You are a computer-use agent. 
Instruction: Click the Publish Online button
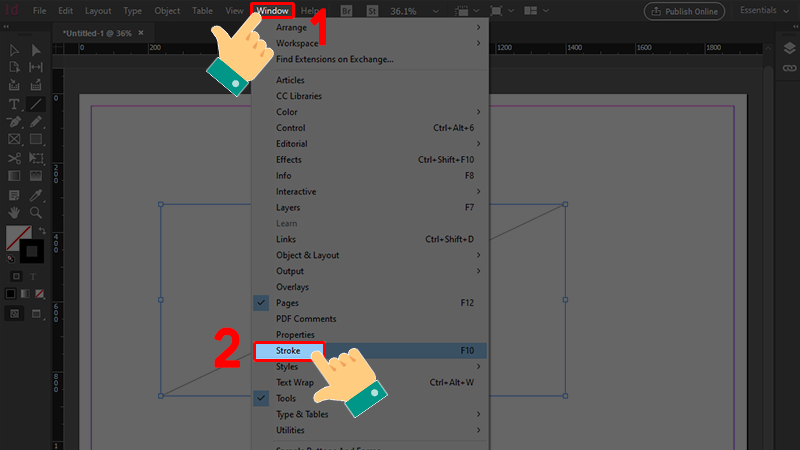pos(684,11)
